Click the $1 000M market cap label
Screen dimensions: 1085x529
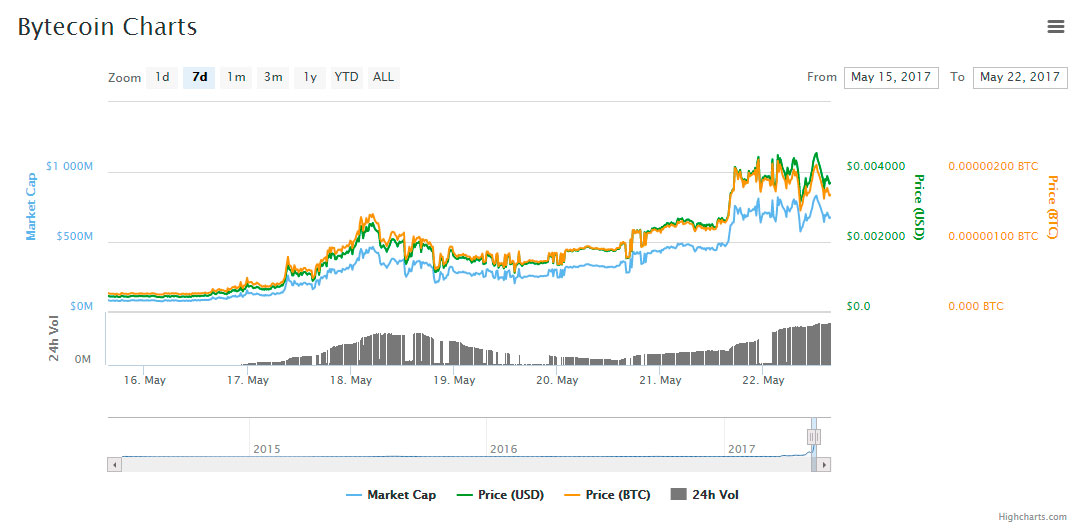tap(69, 166)
